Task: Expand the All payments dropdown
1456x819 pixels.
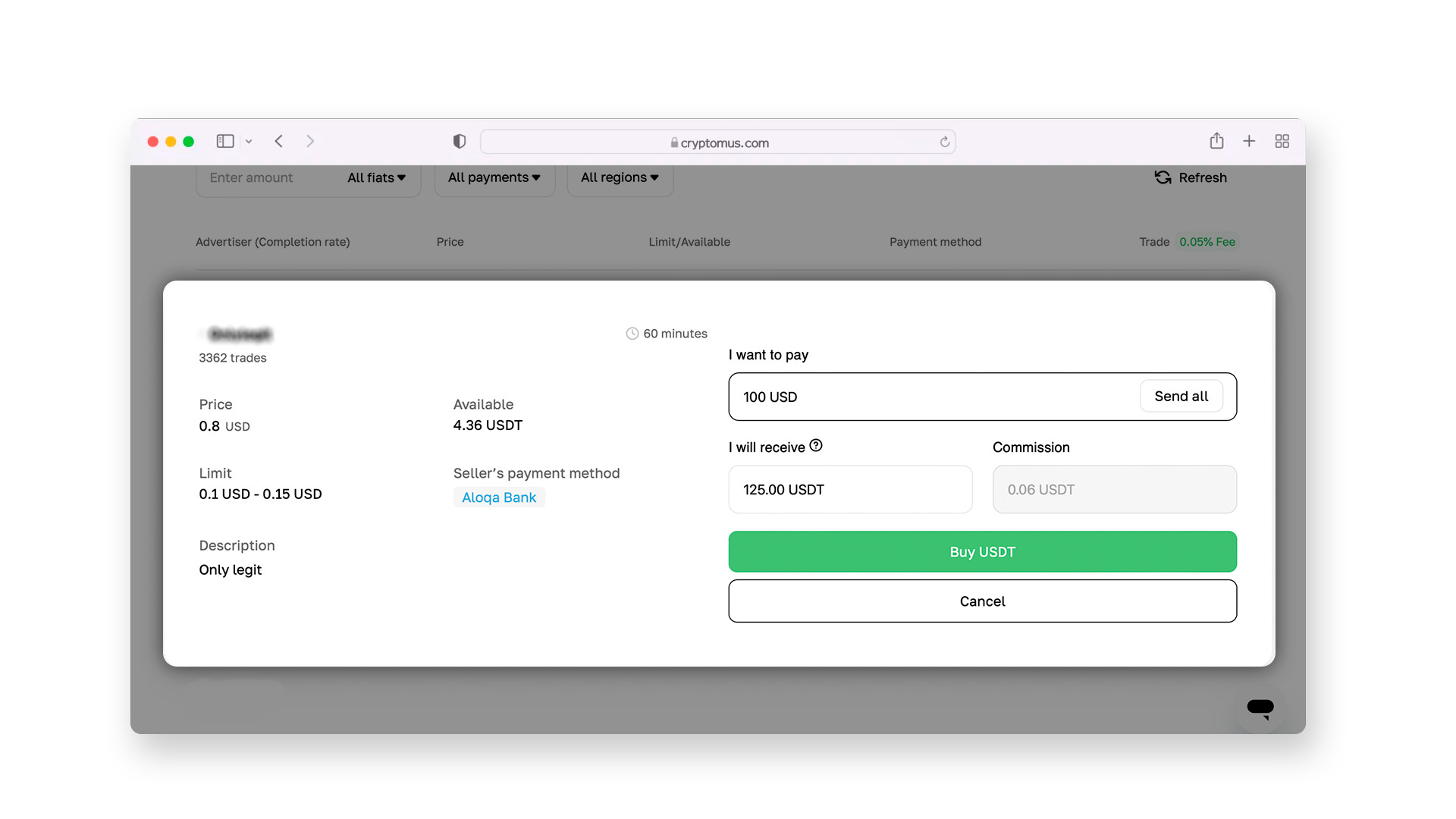Action: [x=494, y=177]
